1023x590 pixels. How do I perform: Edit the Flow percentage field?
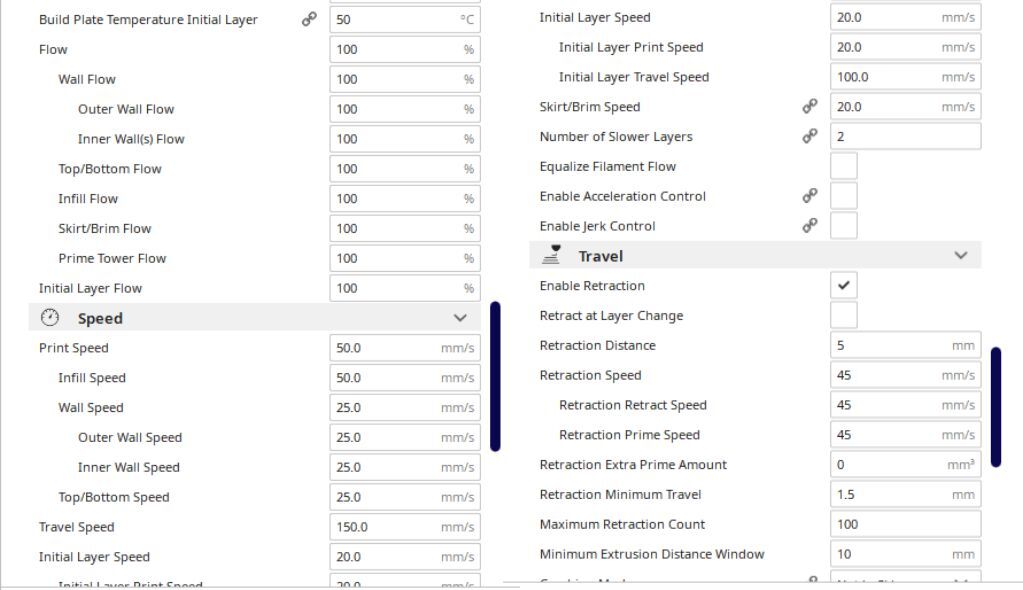pos(405,50)
